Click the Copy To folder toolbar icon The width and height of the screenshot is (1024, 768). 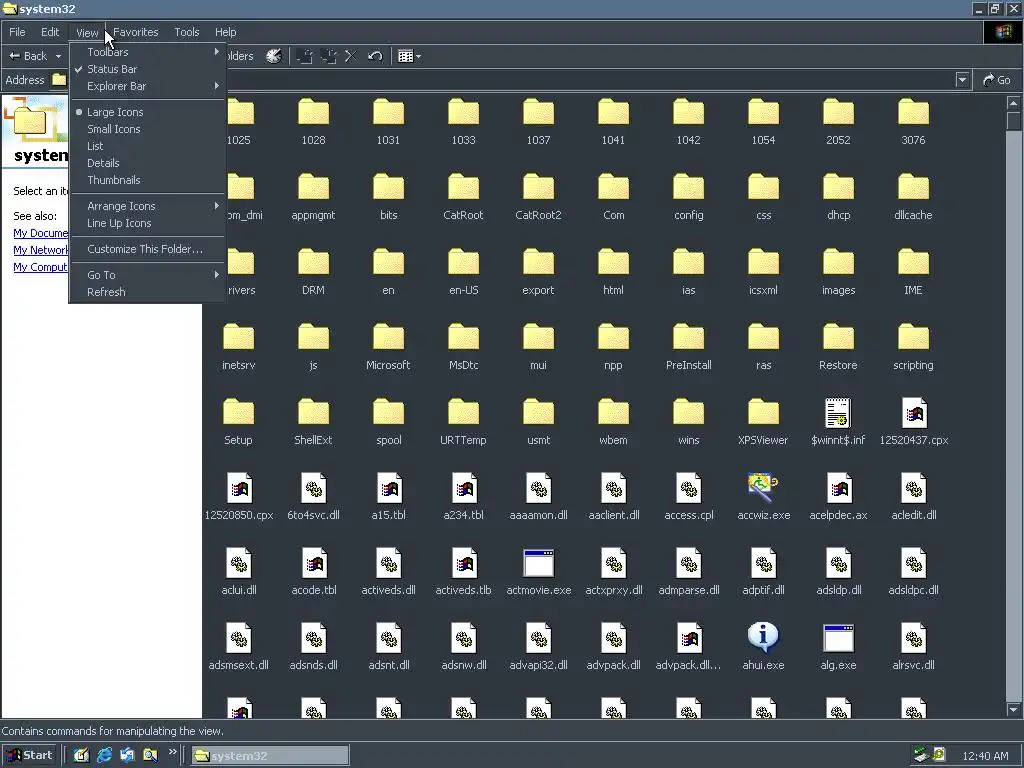[328, 56]
